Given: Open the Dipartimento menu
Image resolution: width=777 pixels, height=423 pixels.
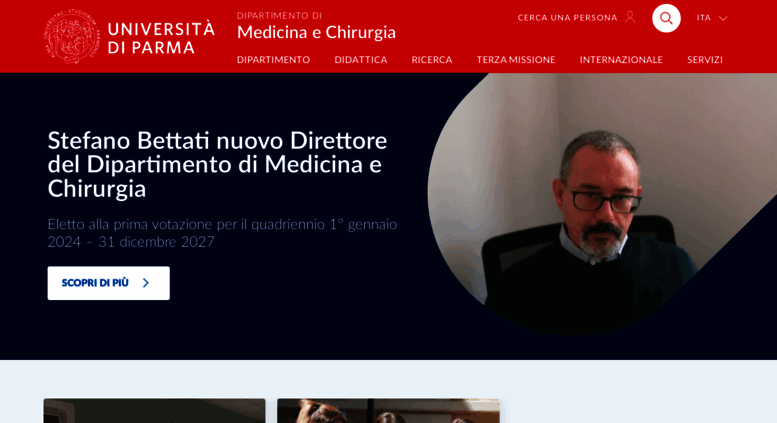Looking at the screenshot, I should [x=274, y=60].
